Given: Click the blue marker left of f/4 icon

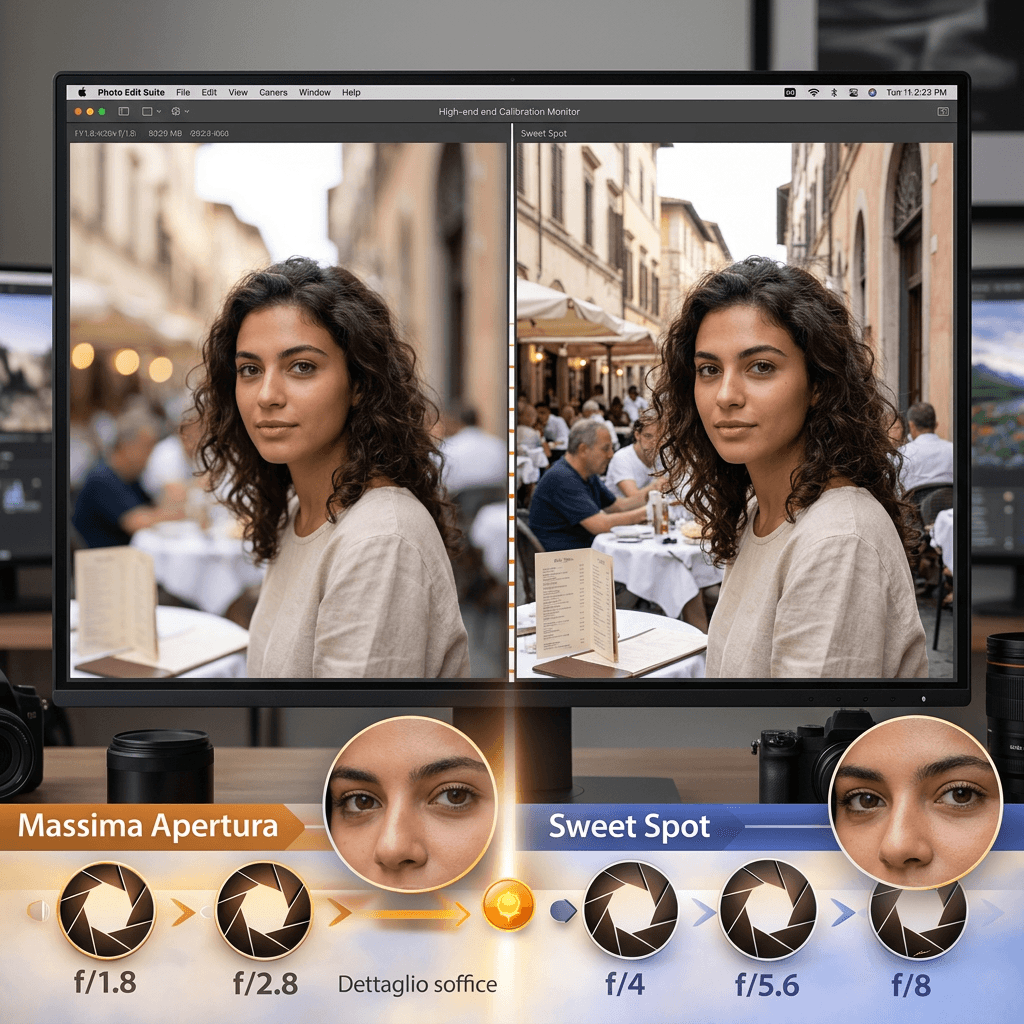Looking at the screenshot, I should pos(563,910).
